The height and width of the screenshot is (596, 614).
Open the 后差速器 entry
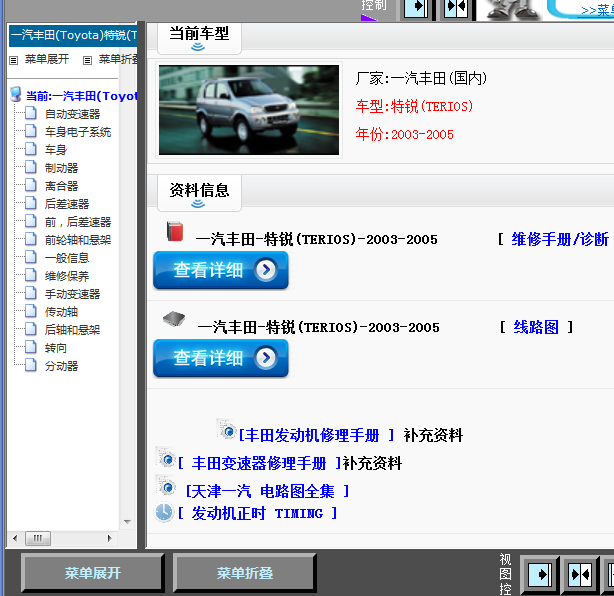(67, 204)
